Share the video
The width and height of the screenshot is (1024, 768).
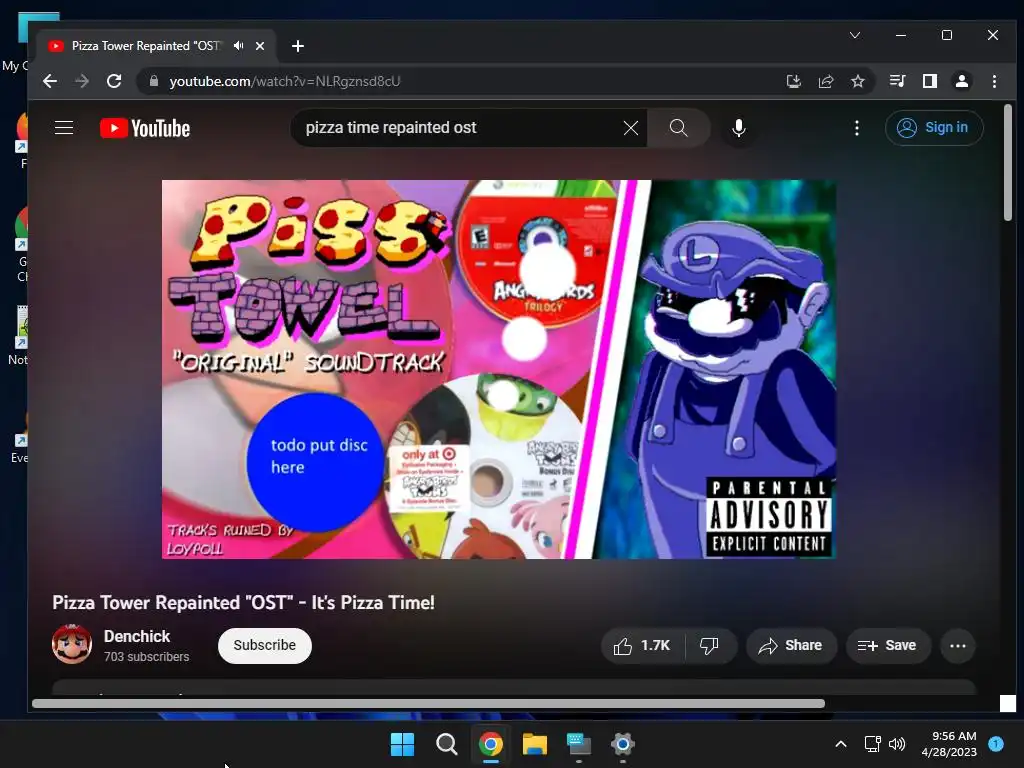[791, 645]
